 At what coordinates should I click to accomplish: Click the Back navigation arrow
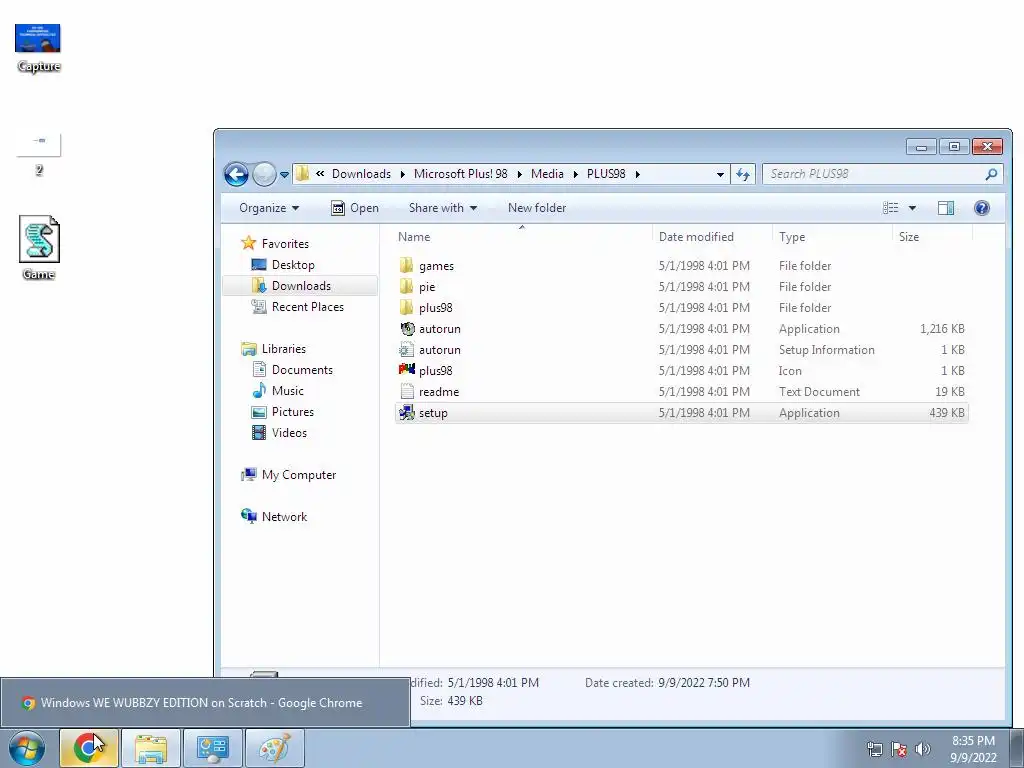pyautogui.click(x=236, y=174)
